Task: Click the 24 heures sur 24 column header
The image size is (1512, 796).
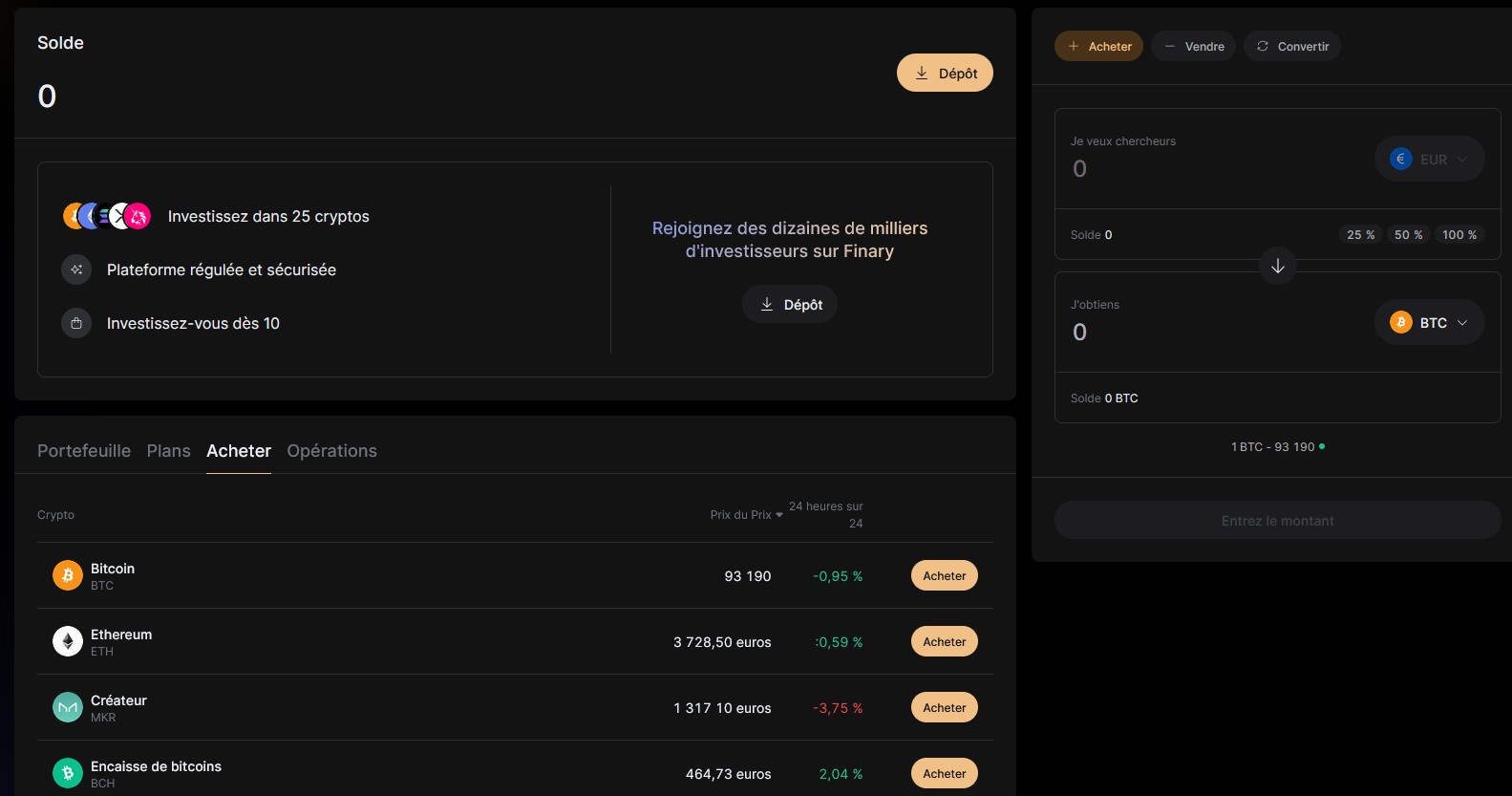Action: 826,514
